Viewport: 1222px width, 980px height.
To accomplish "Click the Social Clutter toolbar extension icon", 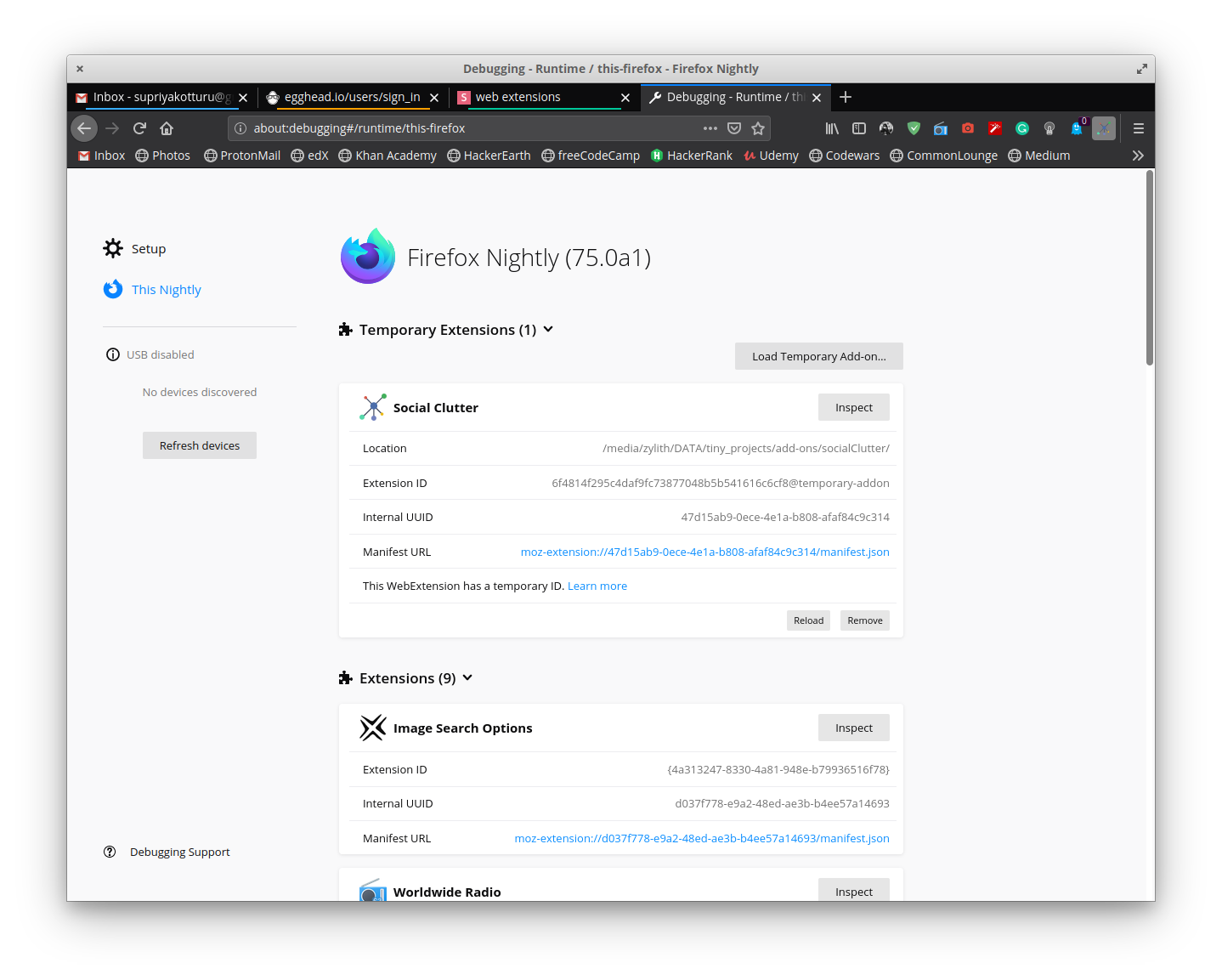I will tap(1104, 128).
